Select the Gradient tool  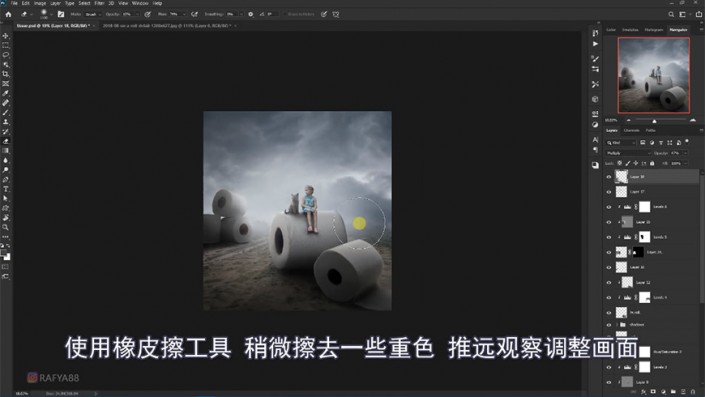5,151
